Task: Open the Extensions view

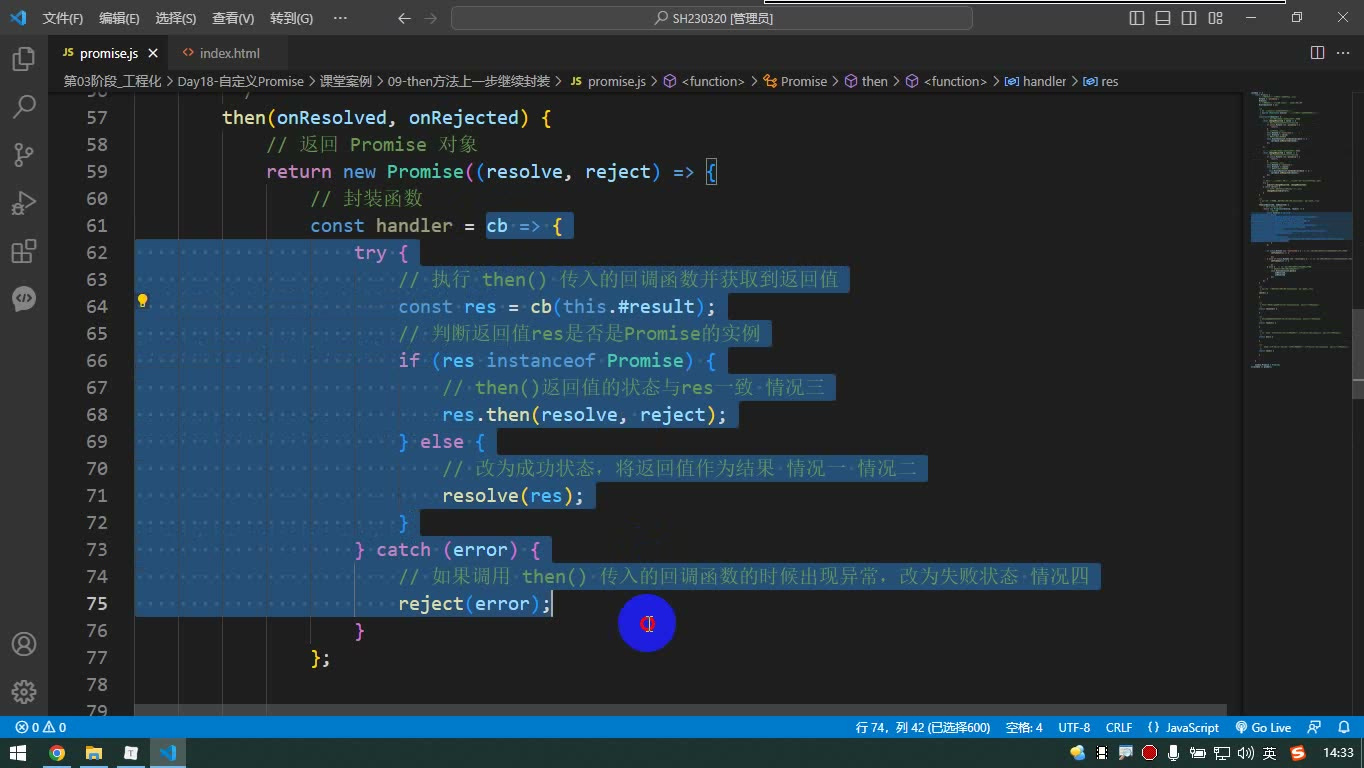Action: (24, 250)
